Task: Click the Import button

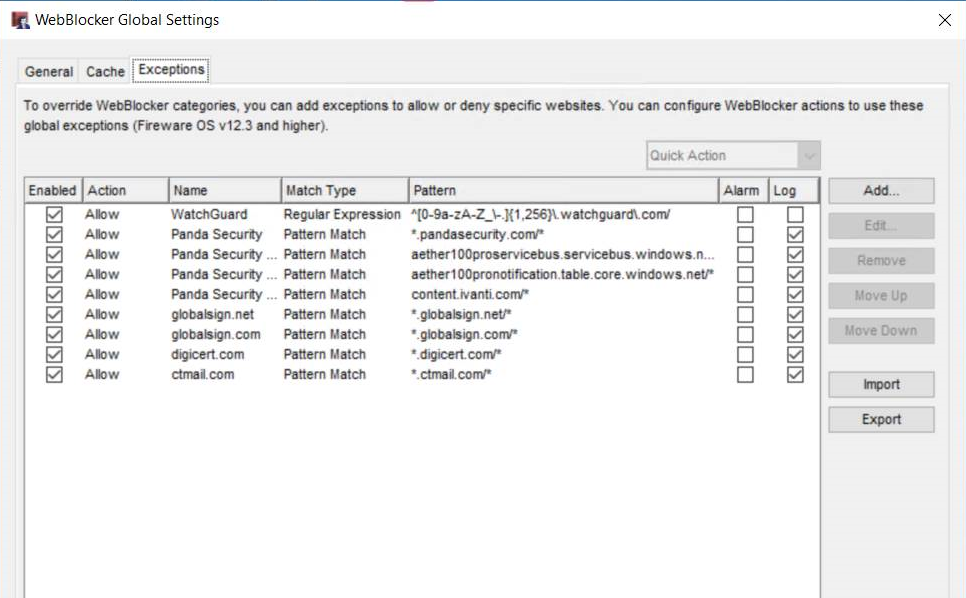Action: [x=880, y=384]
